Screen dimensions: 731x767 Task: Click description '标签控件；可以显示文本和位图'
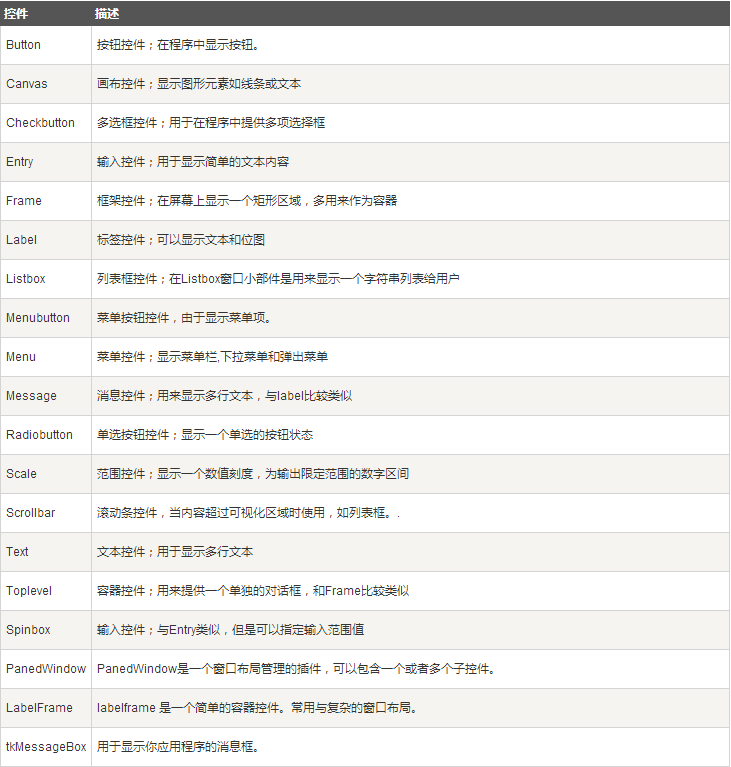point(181,240)
